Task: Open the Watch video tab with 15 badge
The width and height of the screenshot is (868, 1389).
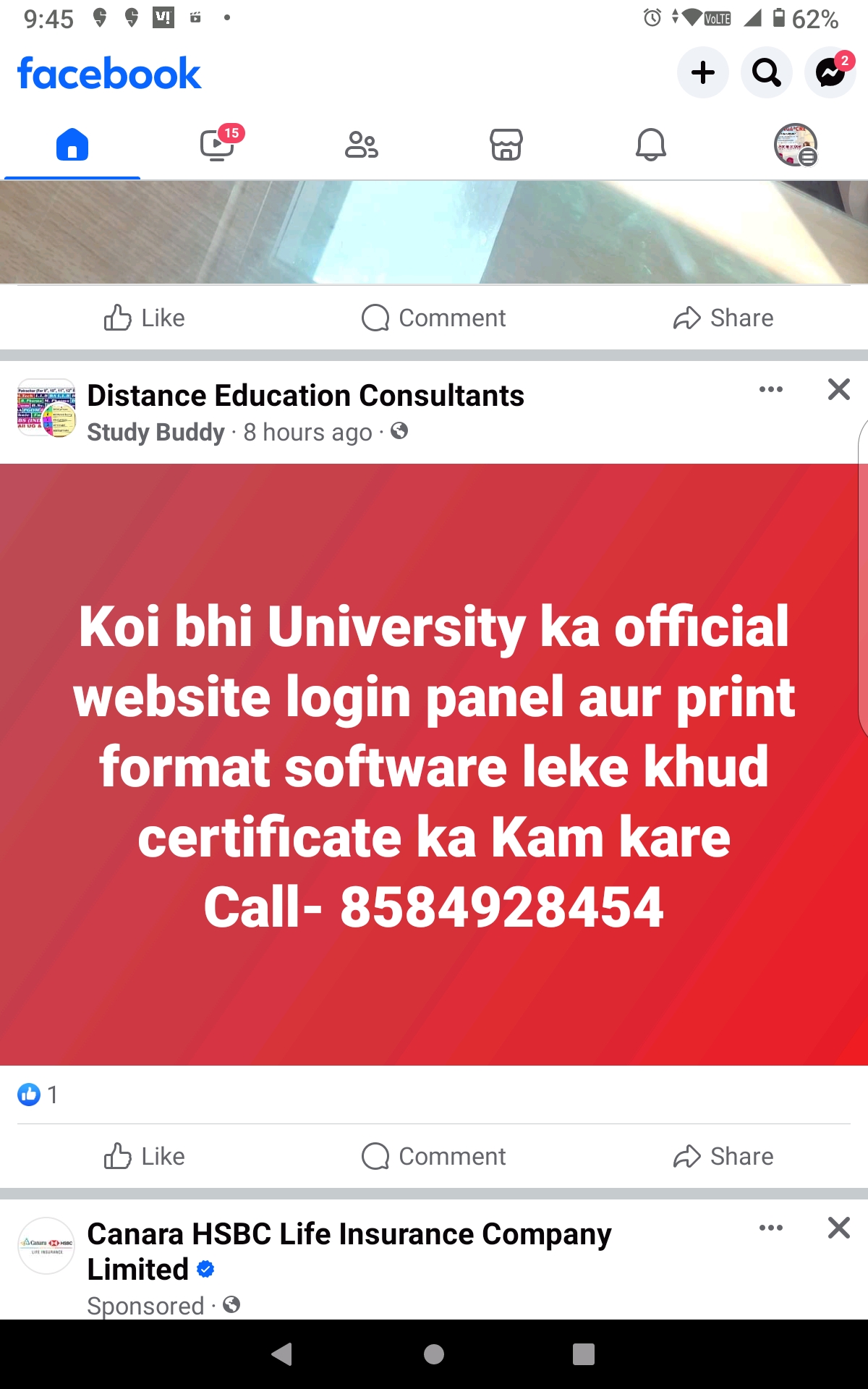Action: tap(217, 144)
